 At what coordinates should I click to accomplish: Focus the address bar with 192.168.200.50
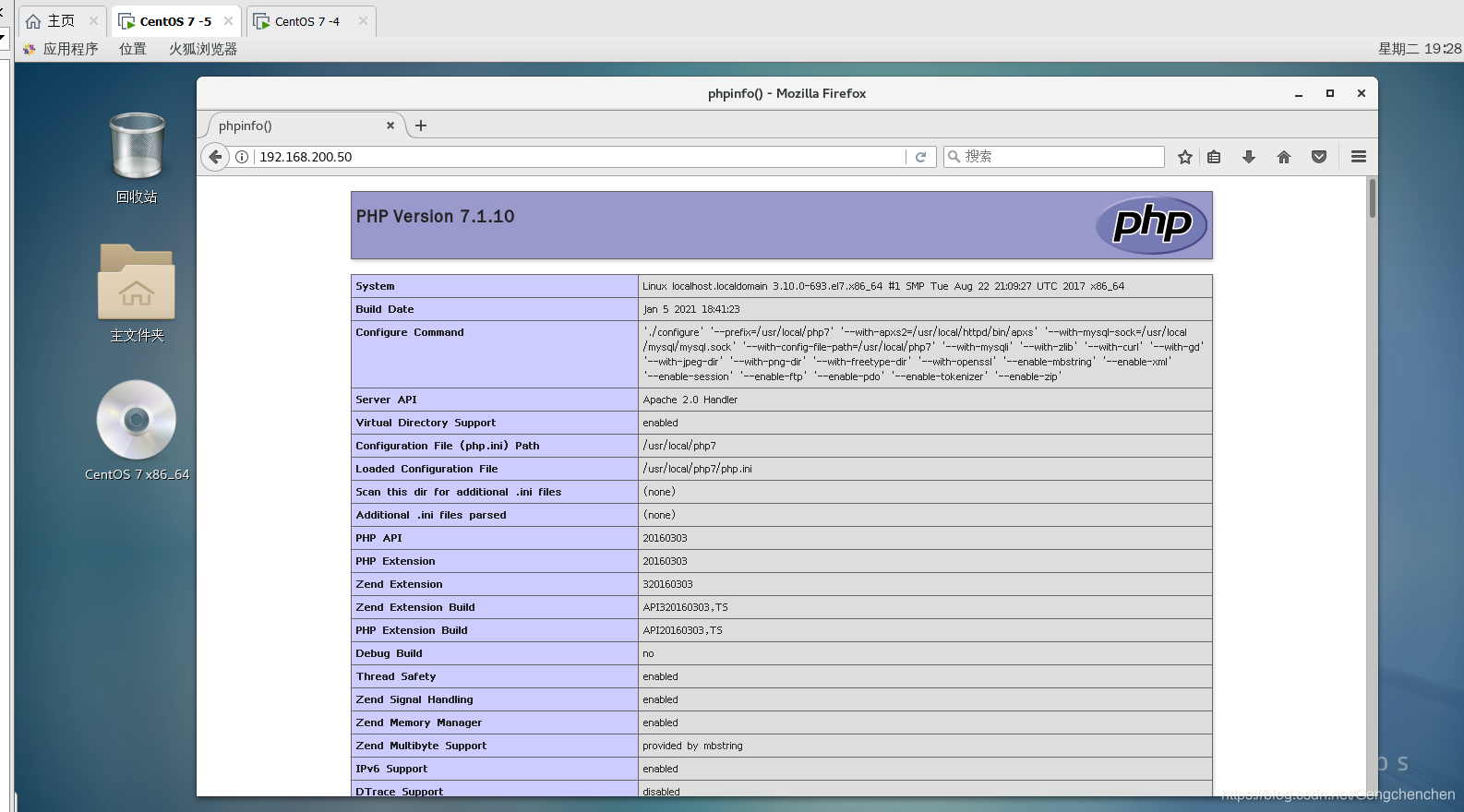[580, 157]
